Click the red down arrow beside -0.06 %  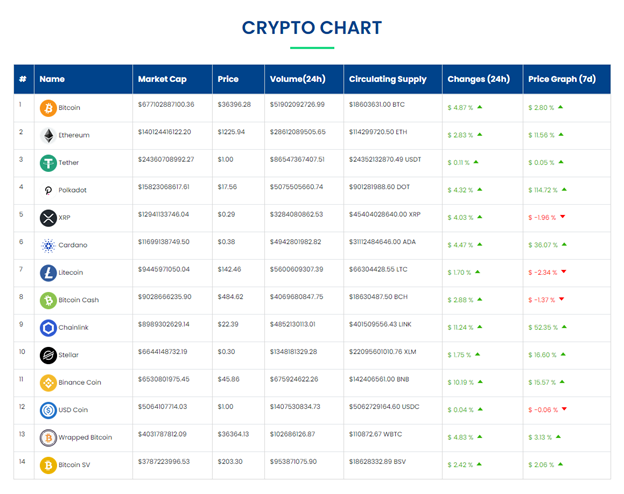click(x=564, y=409)
